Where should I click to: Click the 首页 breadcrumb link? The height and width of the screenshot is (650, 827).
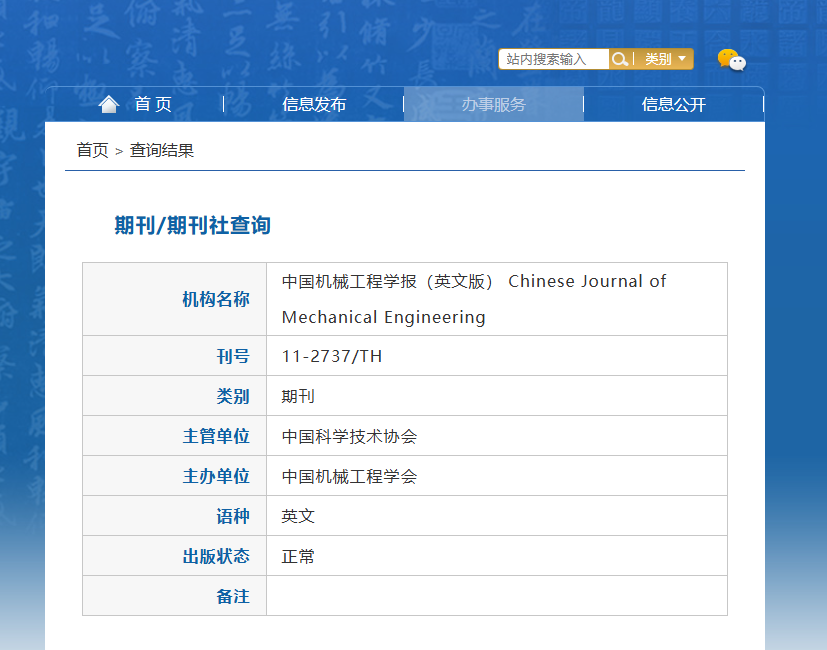pyautogui.click(x=92, y=150)
